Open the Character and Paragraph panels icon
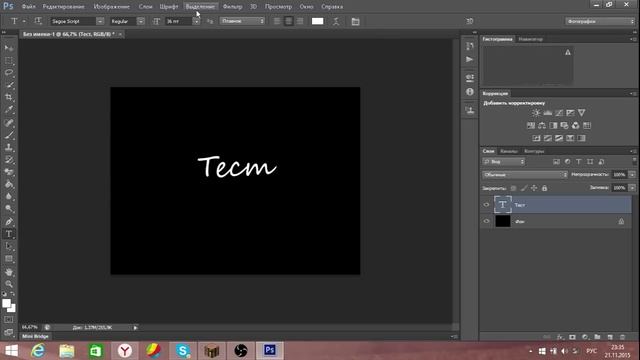This screenshot has width=640, height=360. [x=356, y=21]
